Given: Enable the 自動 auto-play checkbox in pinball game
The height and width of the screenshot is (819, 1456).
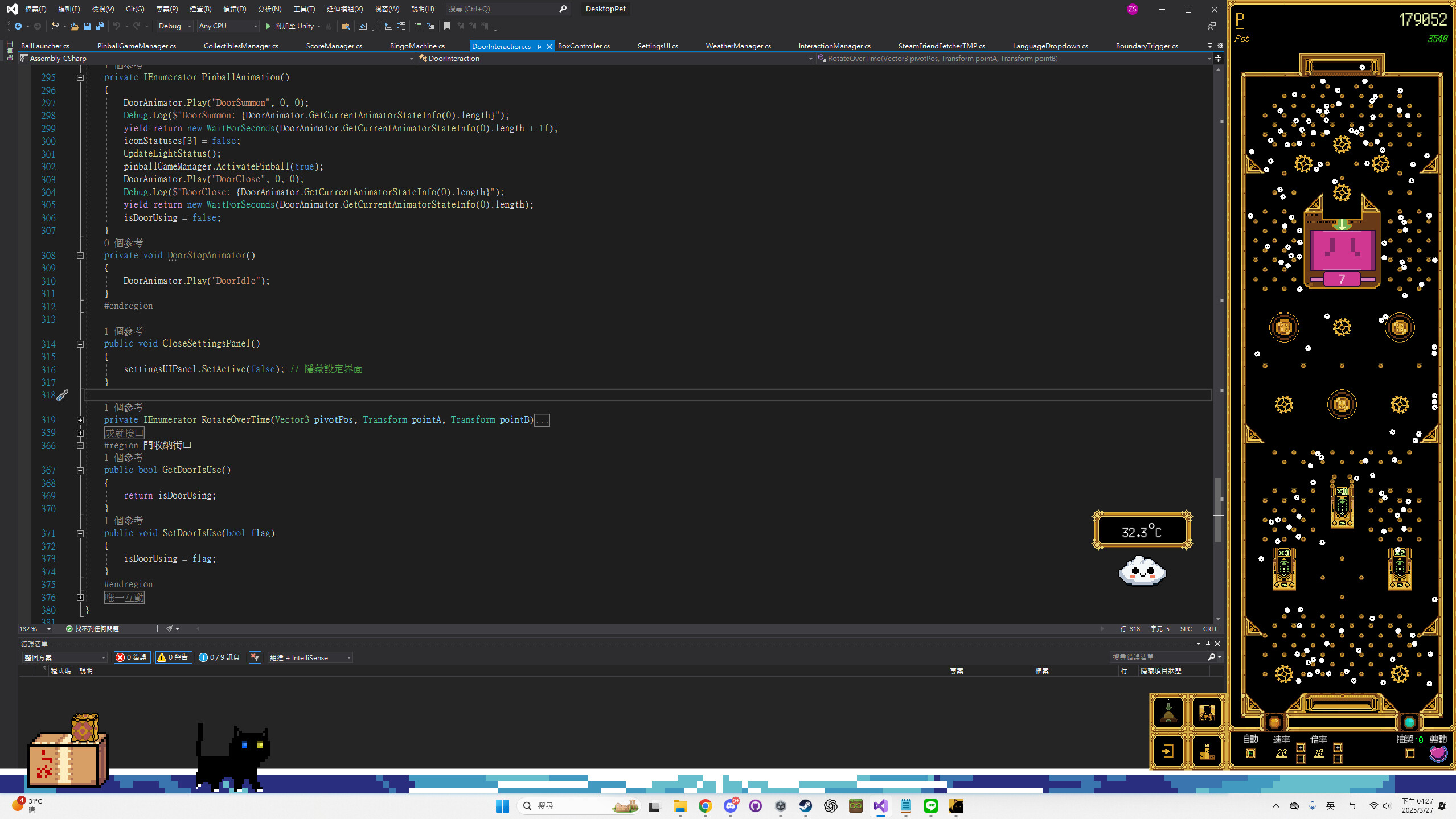Looking at the screenshot, I should 1251,753.
